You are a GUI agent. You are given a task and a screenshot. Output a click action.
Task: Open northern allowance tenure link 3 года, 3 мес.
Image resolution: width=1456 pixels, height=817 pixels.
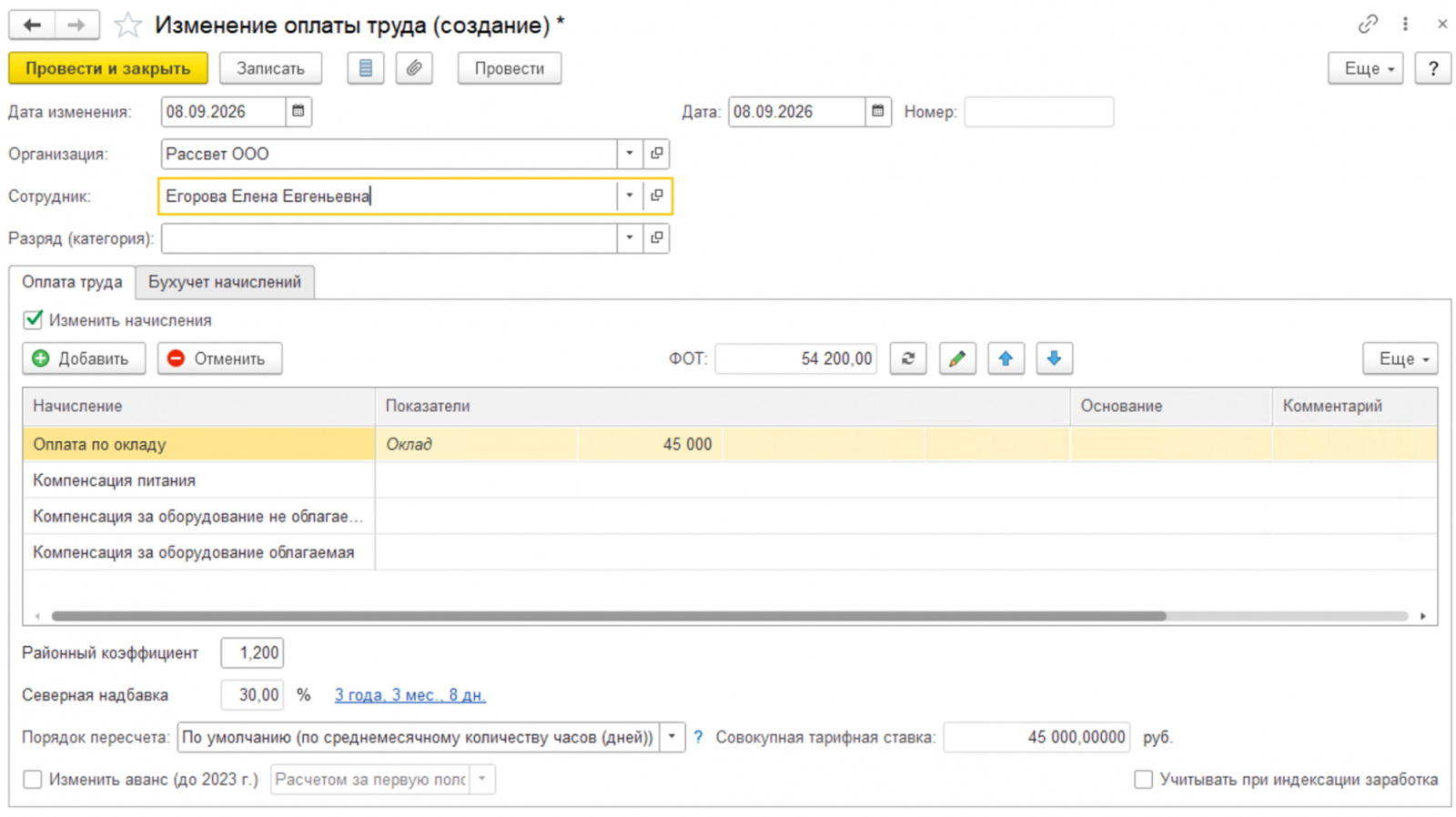click(x=410, y=695)
